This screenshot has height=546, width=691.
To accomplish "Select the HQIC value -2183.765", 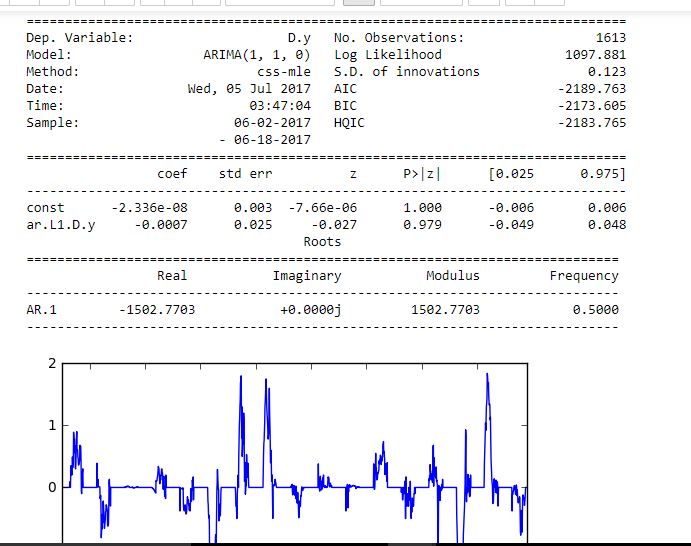I will [592, 123].
